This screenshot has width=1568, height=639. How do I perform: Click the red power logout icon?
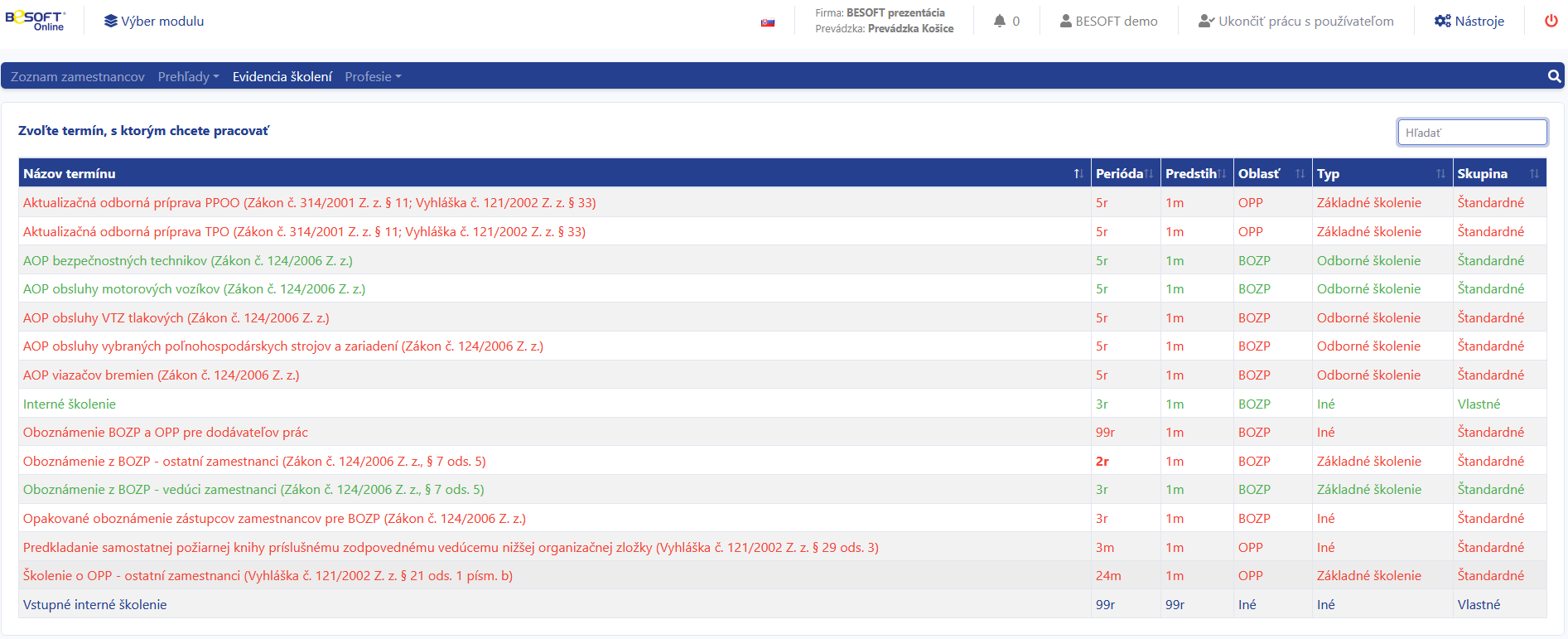(1551, 21)
